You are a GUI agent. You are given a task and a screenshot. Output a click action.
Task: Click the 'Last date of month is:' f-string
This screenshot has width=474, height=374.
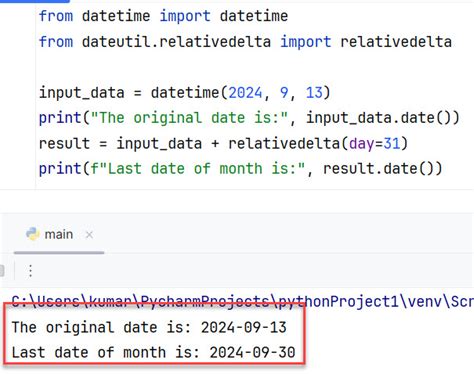(197, 169)
